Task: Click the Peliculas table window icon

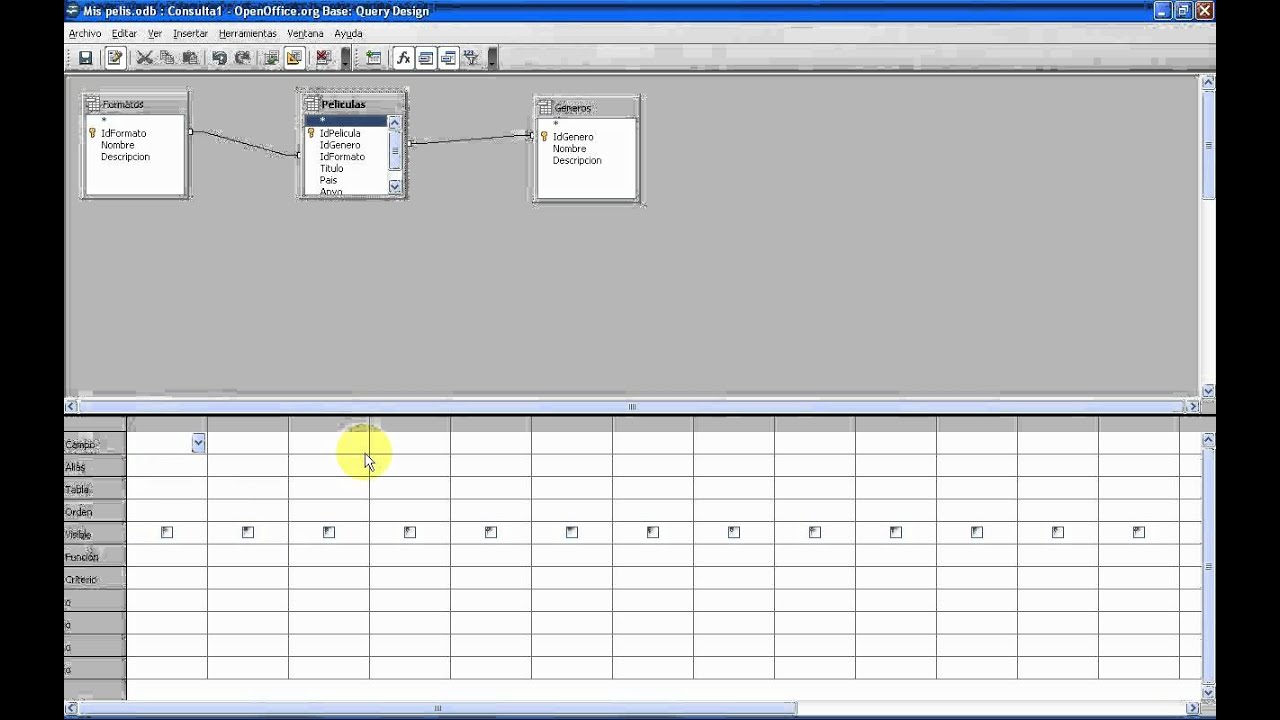Action: click(x=312, y=104)
